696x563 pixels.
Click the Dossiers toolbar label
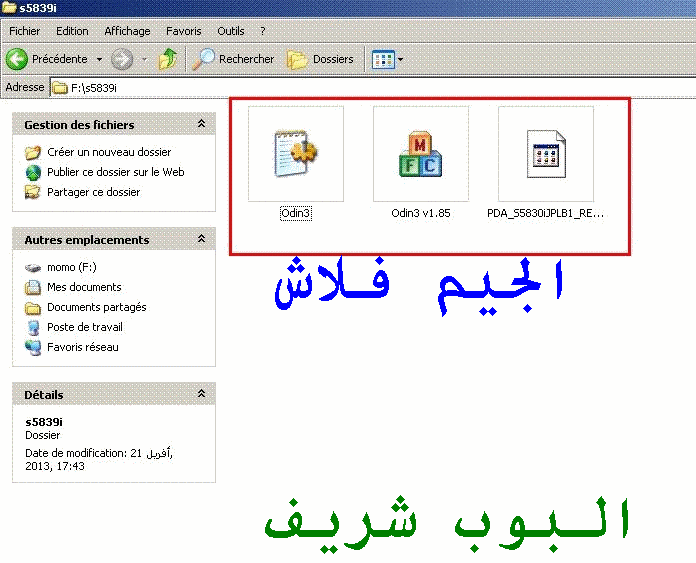pos(333,59)
